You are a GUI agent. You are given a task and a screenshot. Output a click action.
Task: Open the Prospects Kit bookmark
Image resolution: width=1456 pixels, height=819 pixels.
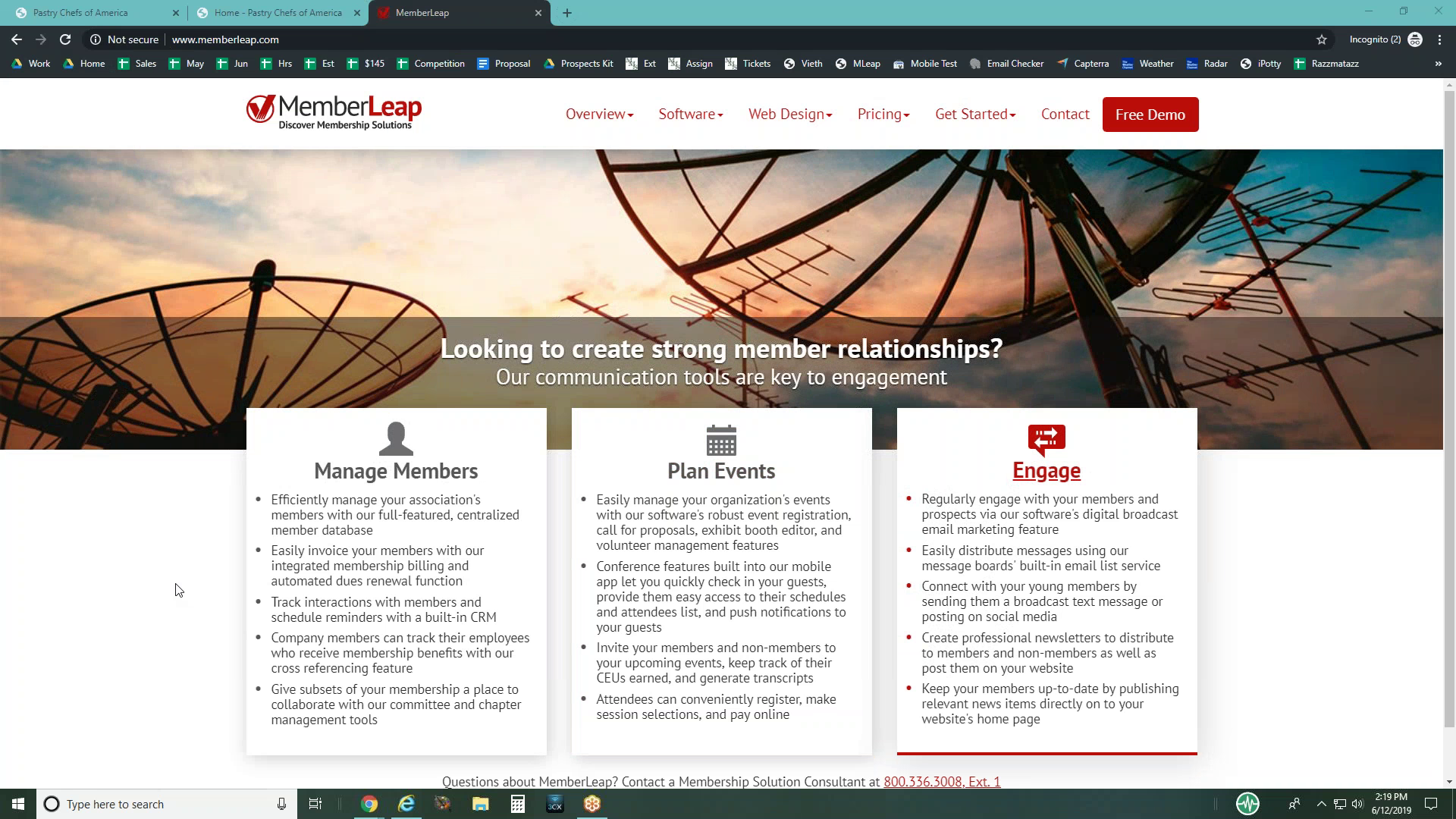tap(579, 64)
